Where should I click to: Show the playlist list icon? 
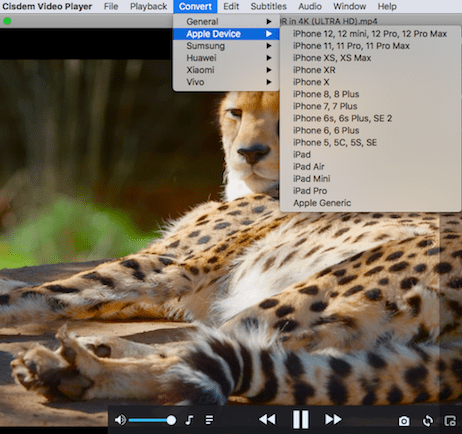coord(209,420)
